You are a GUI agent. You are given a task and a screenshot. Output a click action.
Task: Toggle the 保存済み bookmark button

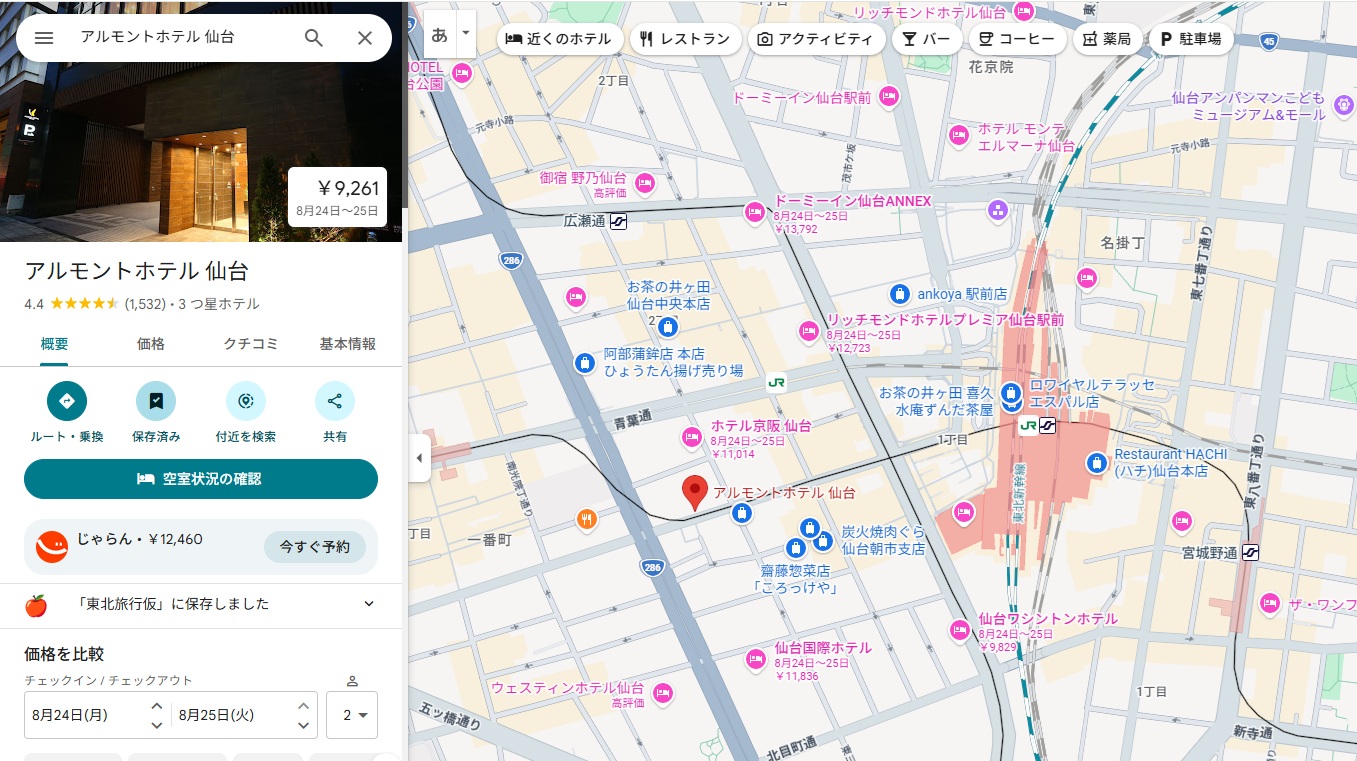coord(156,401)
